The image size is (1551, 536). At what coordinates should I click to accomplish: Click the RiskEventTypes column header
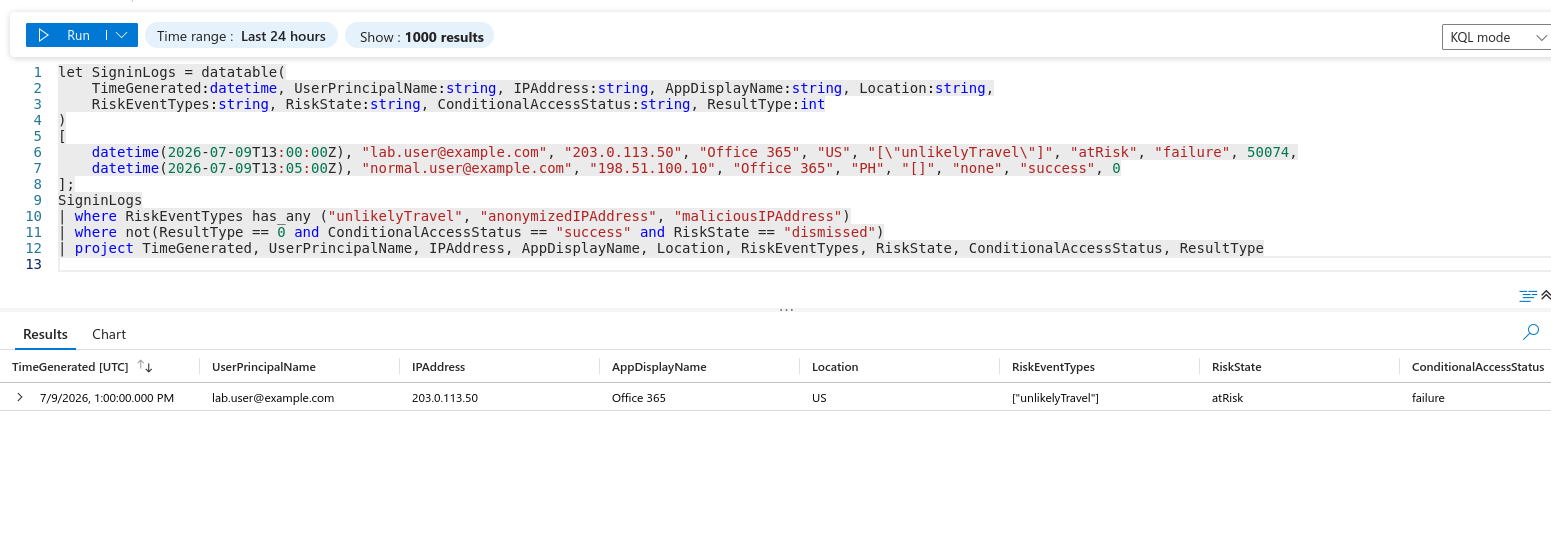click(x=1053, y=367)
